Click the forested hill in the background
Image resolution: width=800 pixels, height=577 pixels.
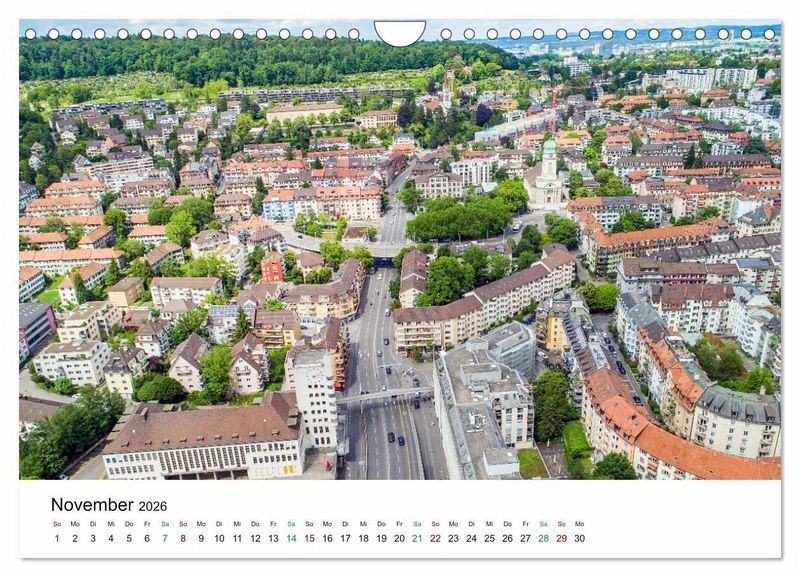point(250,60)
